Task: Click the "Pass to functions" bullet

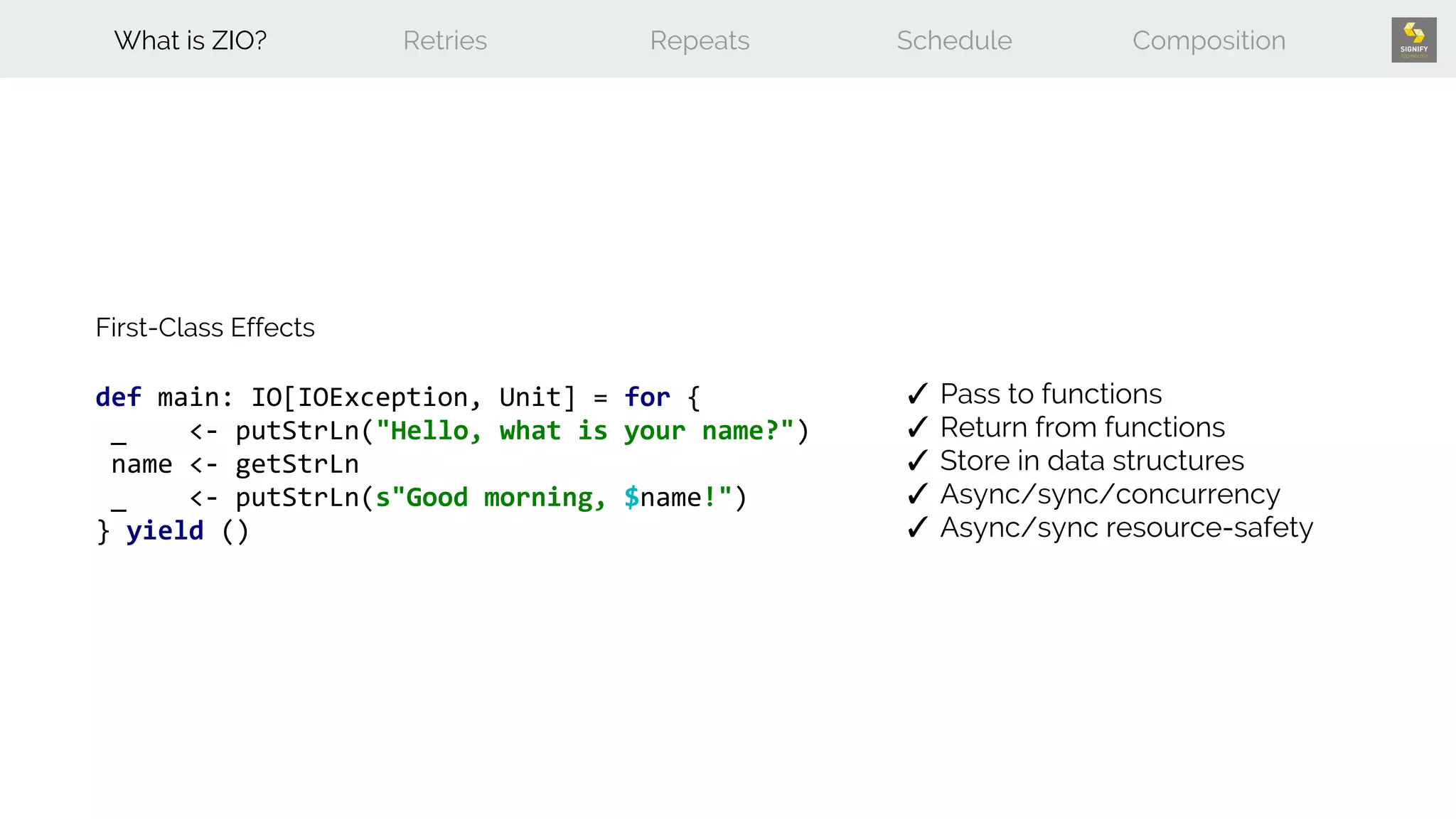Action: point(1051,394)
